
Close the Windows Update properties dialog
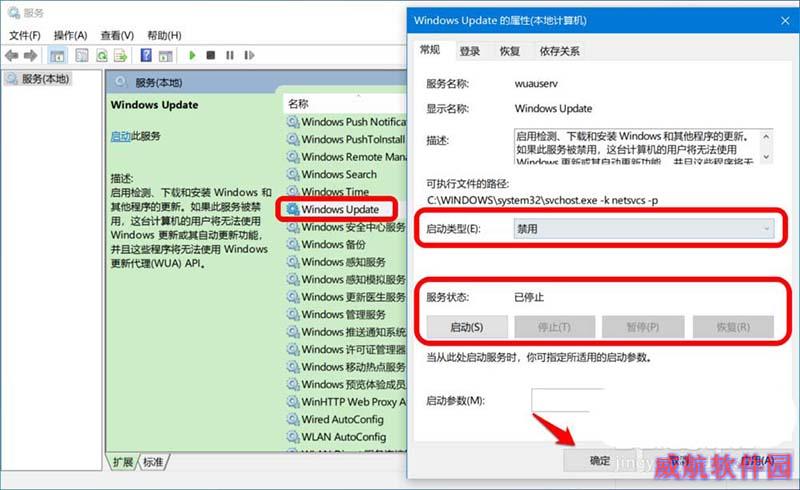tap(785, 20)
